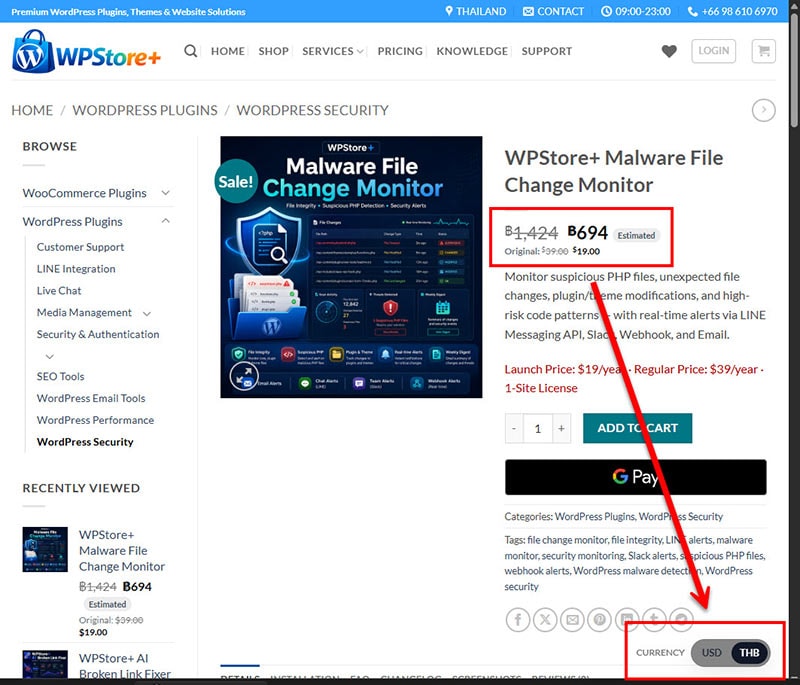Open WordPress Performance category
This screenshot has height=685, width=800.
click(95, 420)
